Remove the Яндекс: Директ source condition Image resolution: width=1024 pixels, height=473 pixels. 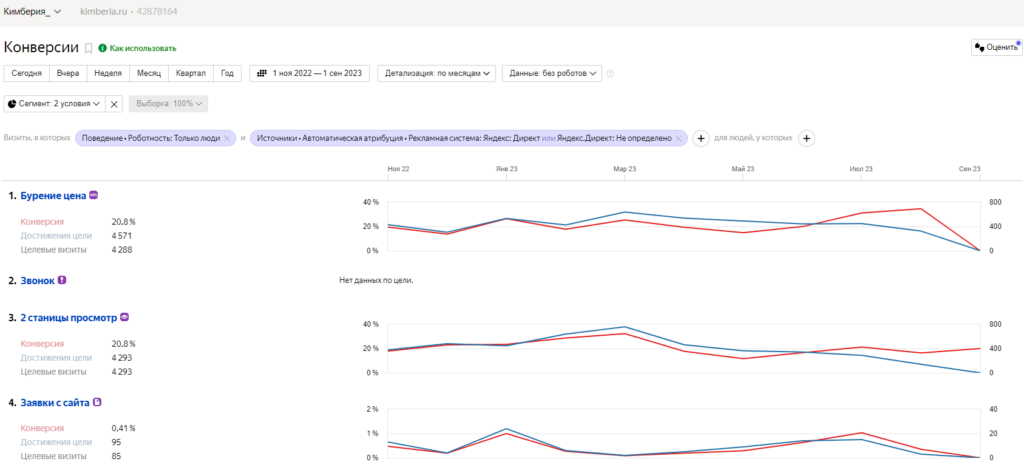coord(679,139)
